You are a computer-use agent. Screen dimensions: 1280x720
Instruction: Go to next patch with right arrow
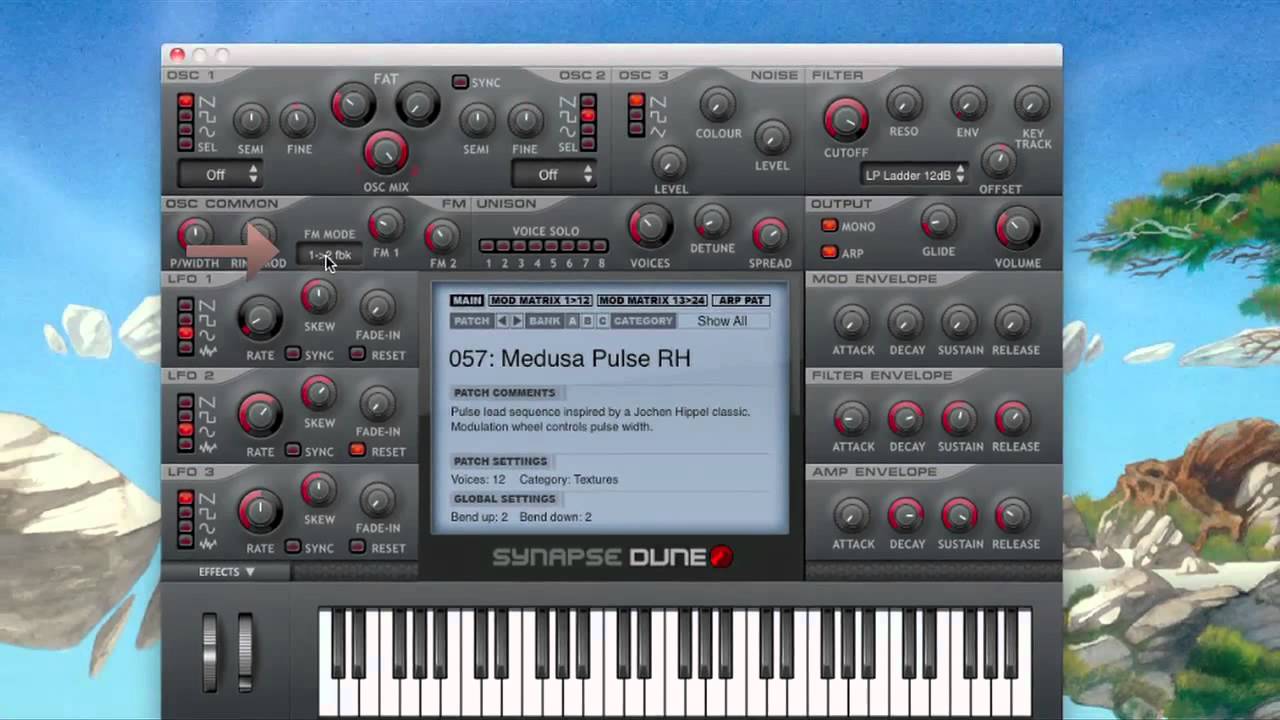(517, 321)
